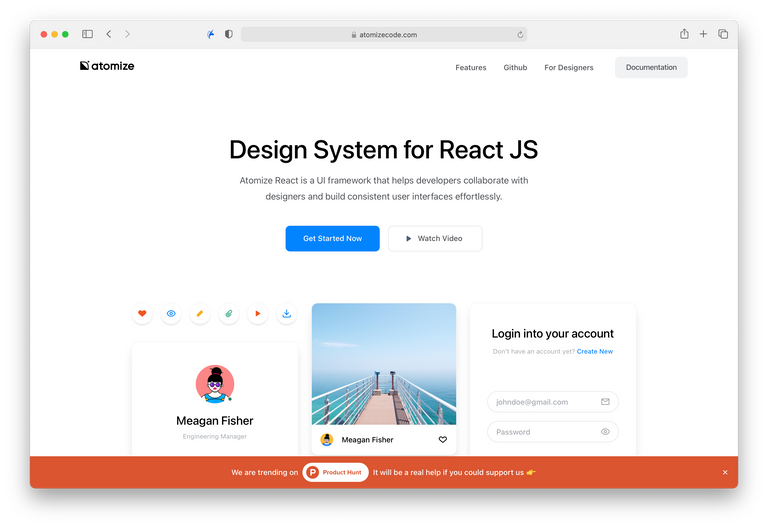Click the blue extension icon in toolbar

(211, 34)
